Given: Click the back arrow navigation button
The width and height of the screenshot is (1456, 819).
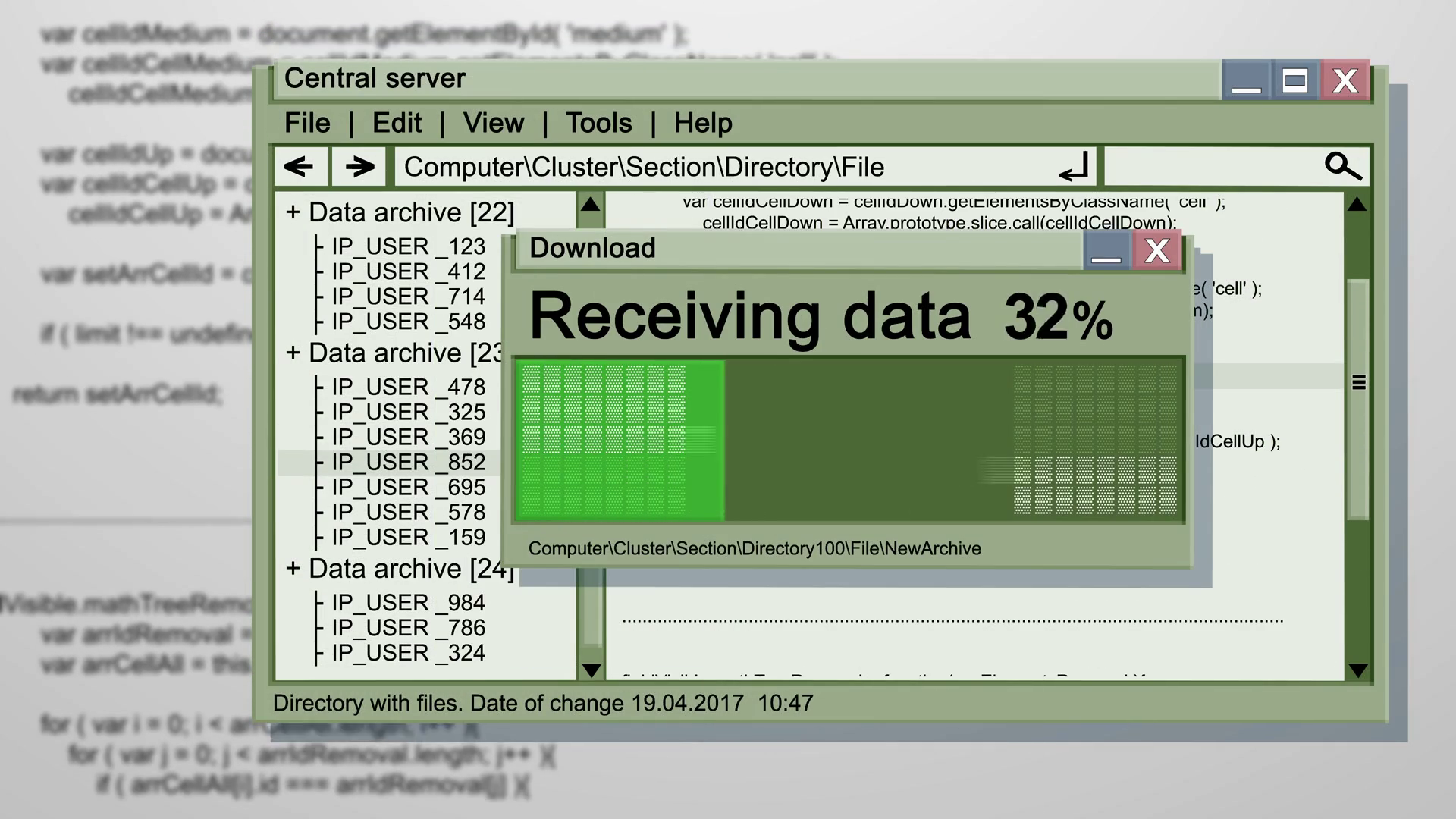Looking at the screenshot, I should 300,167.
